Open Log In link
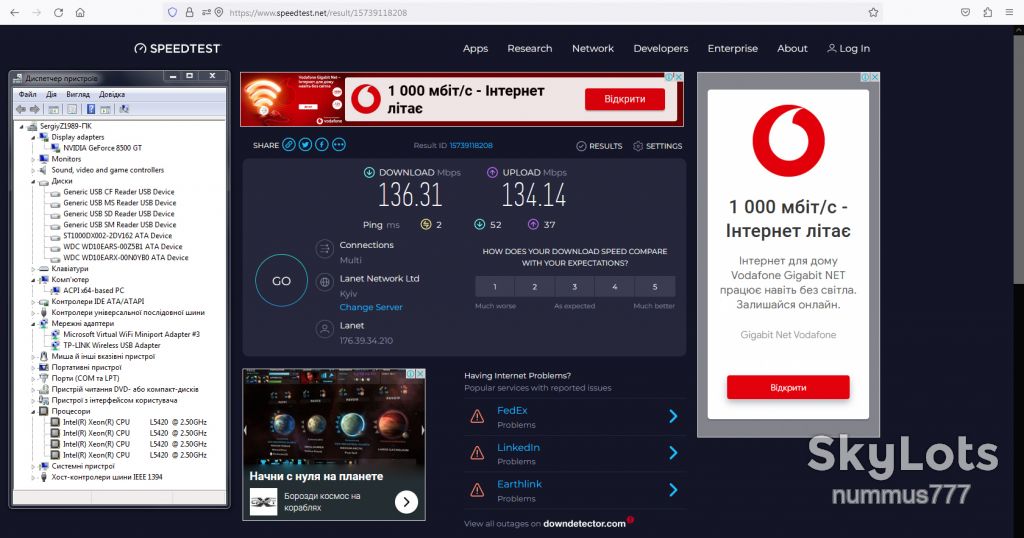The height and width of the screenshot is (538, 1024). click(848, 48)
